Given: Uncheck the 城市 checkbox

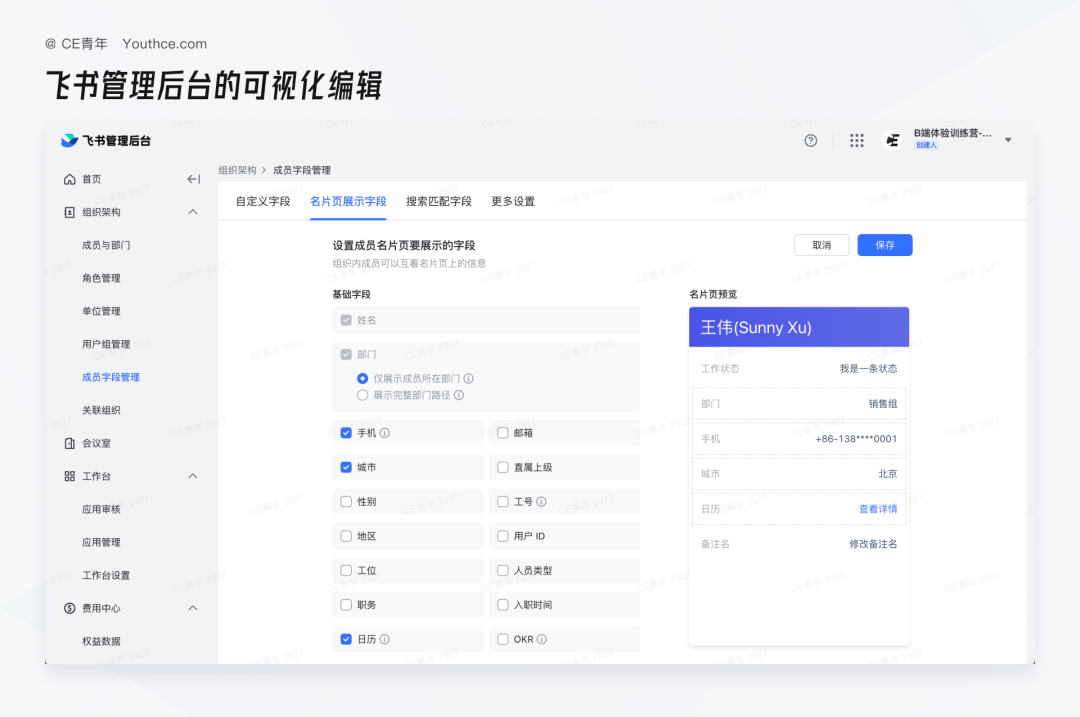Looking at the screenshot, I should click(x=346, y=467).
